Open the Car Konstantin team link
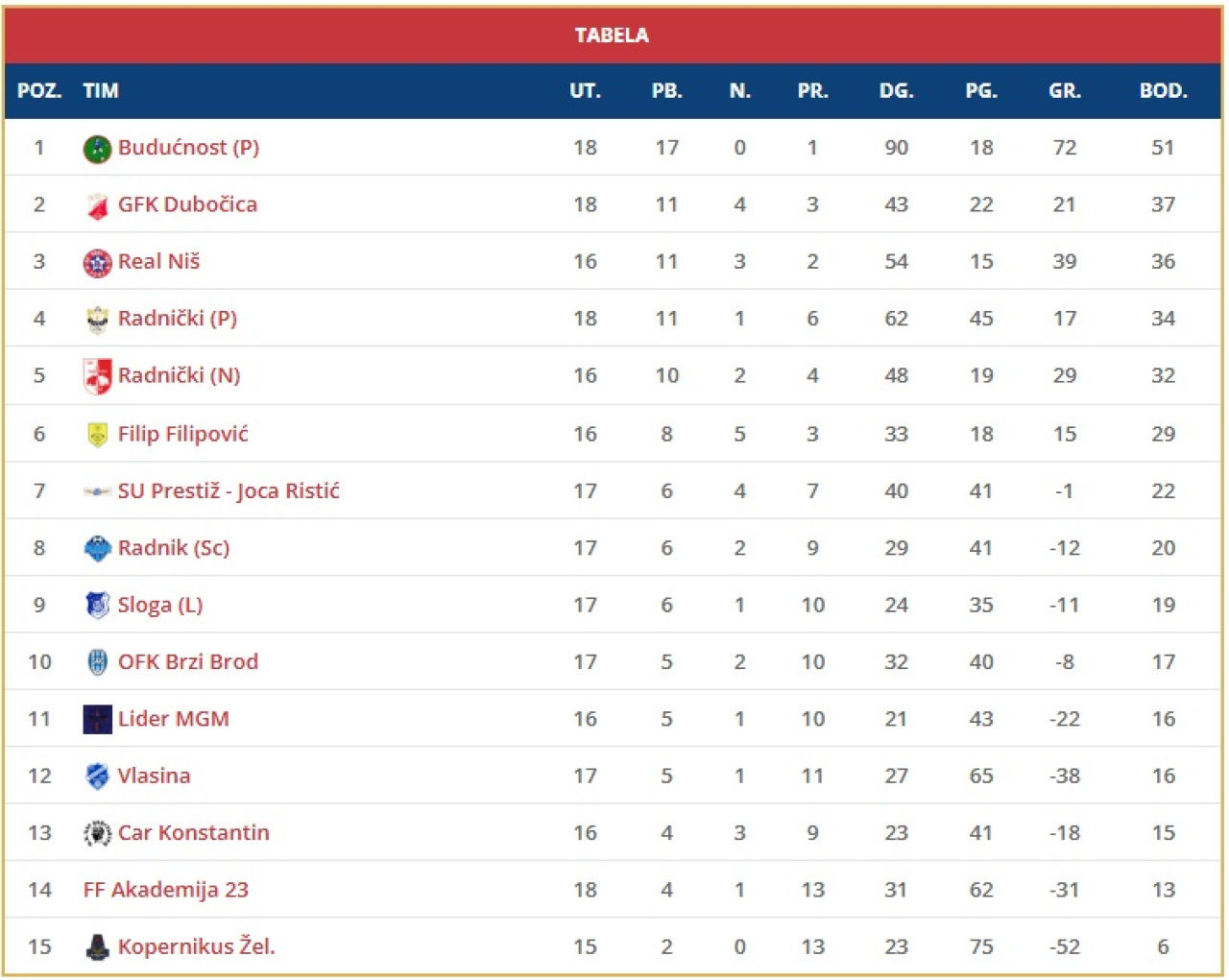 point(193,832)
